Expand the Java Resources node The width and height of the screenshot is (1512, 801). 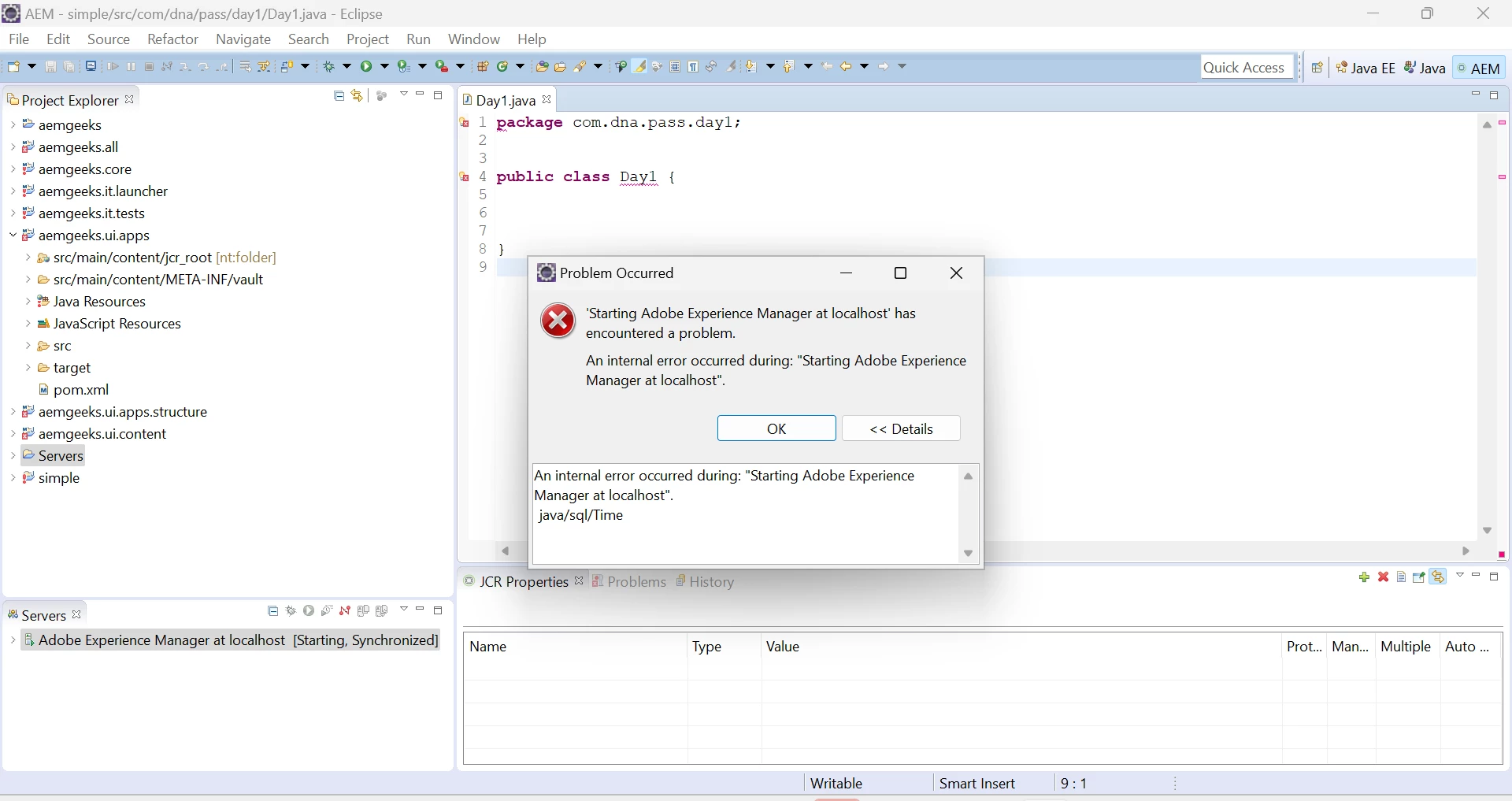tap(28, 301)
